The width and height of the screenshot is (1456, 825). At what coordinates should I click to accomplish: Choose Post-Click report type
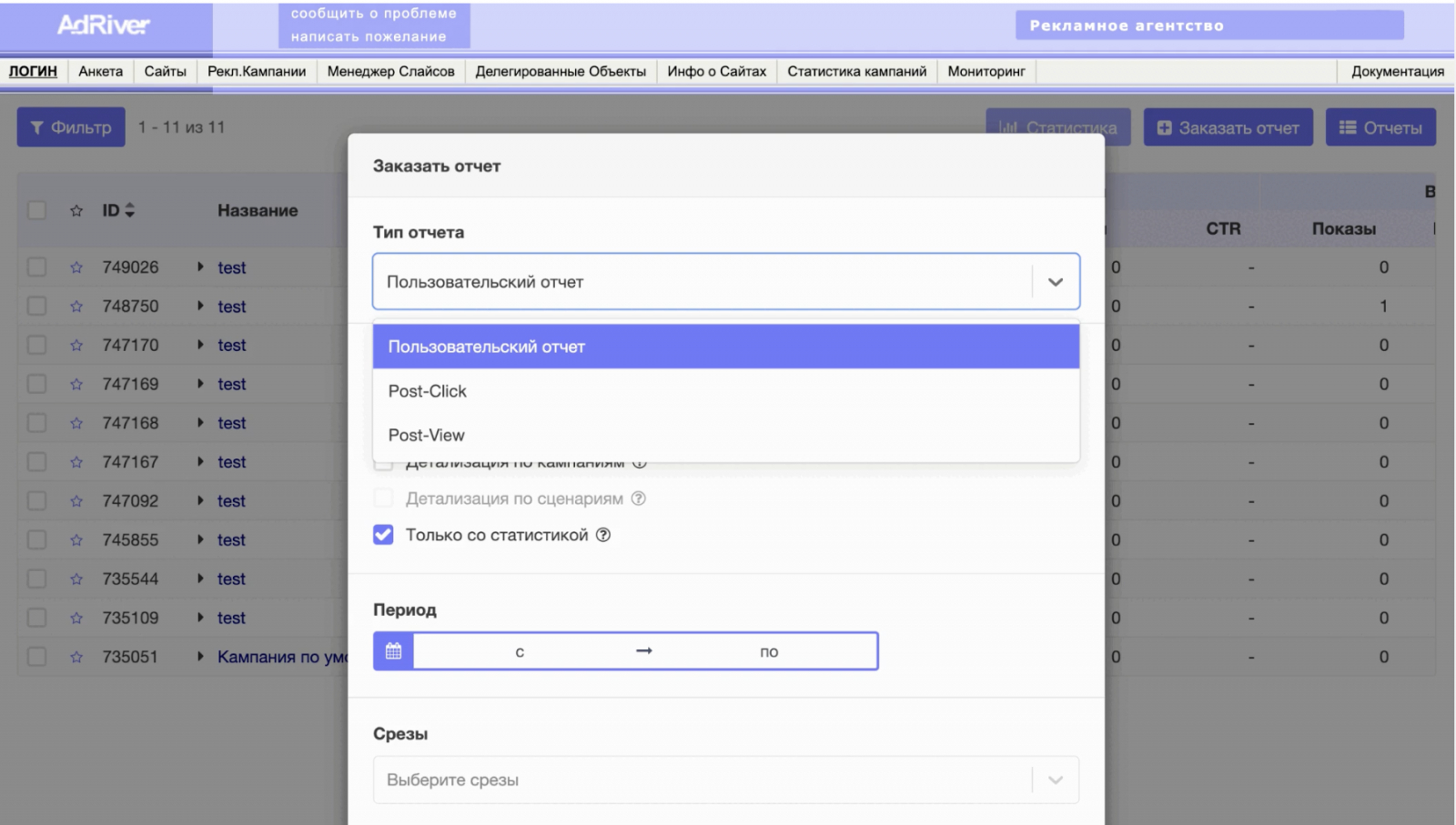(x=726, y=391)
